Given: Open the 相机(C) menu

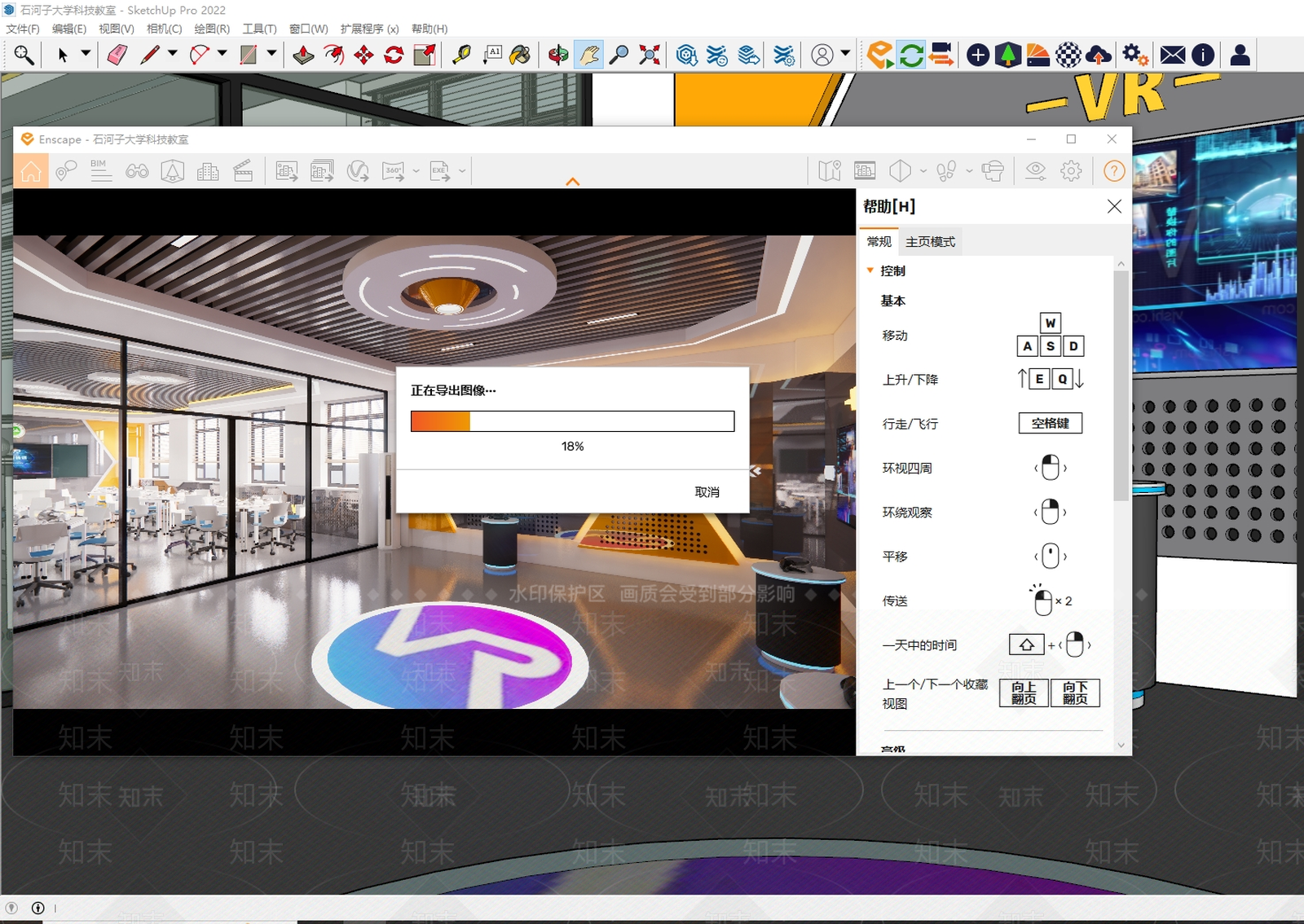Looking at the screenshot, I should [x=164, y=29].
